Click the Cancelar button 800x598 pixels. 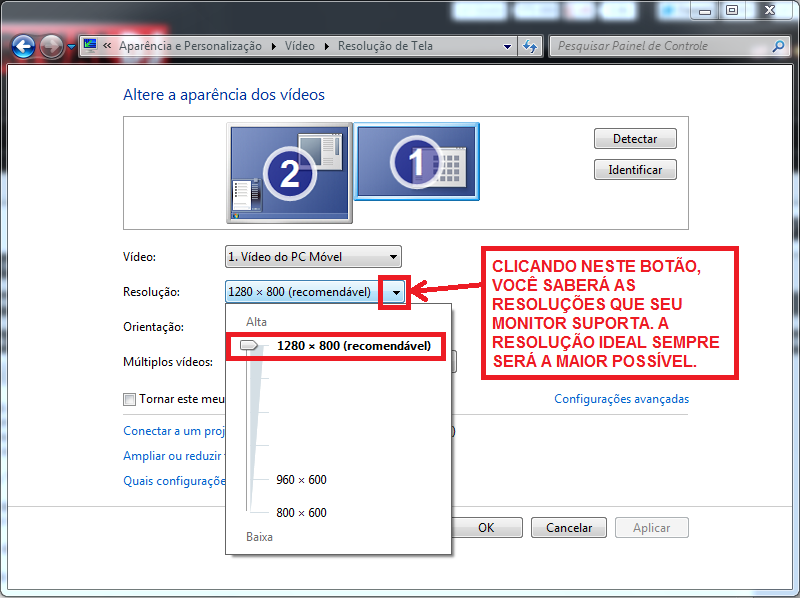[569, 528]
